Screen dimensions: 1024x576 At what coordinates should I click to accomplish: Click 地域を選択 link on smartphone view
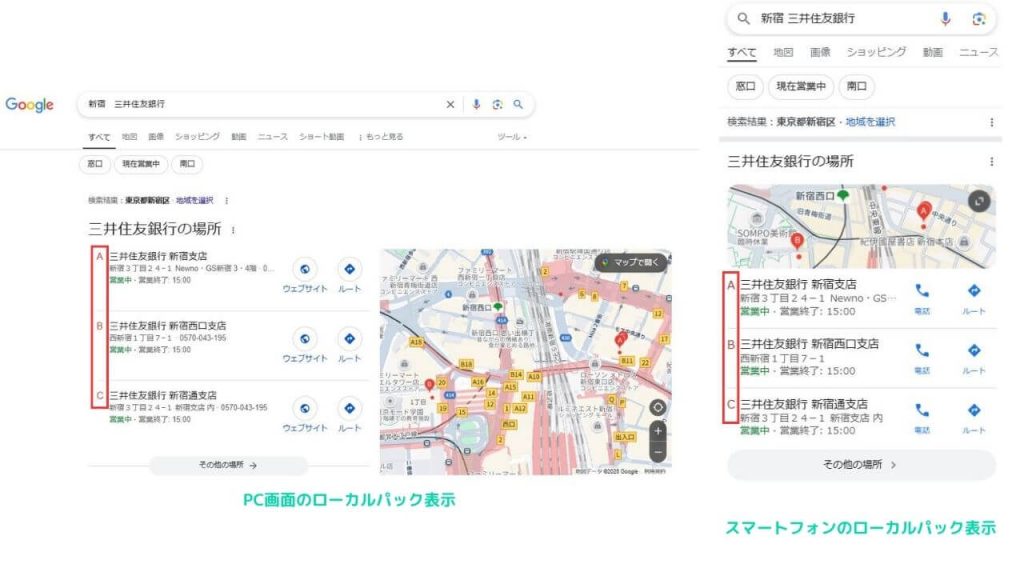point(870,122)
